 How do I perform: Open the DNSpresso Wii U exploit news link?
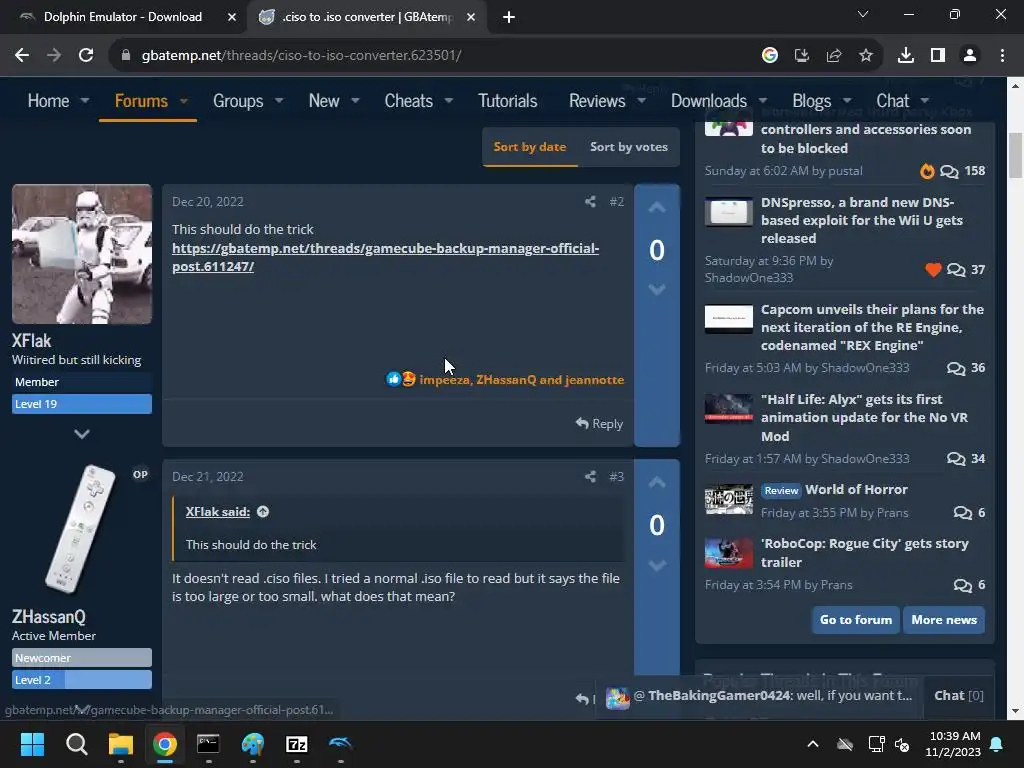tap(861, 220)
